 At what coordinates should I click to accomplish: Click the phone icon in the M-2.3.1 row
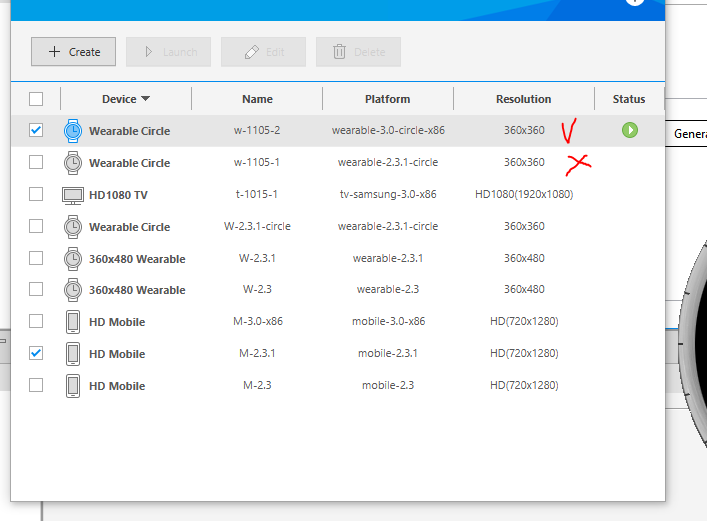tap(73, 354)
